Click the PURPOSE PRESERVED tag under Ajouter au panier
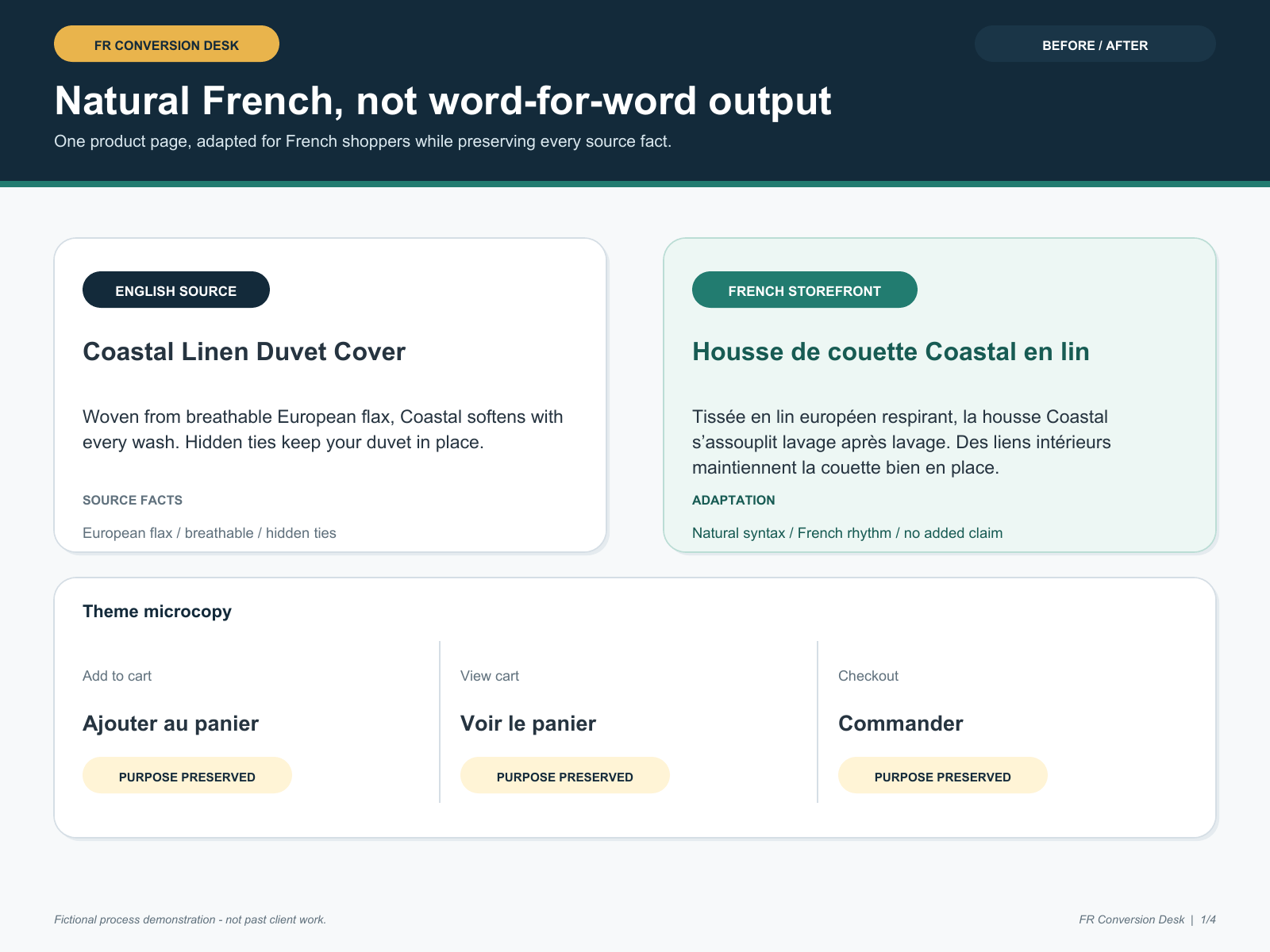Screen dimensions: 1270x952 pyautogui.click(x=187, y=775)
